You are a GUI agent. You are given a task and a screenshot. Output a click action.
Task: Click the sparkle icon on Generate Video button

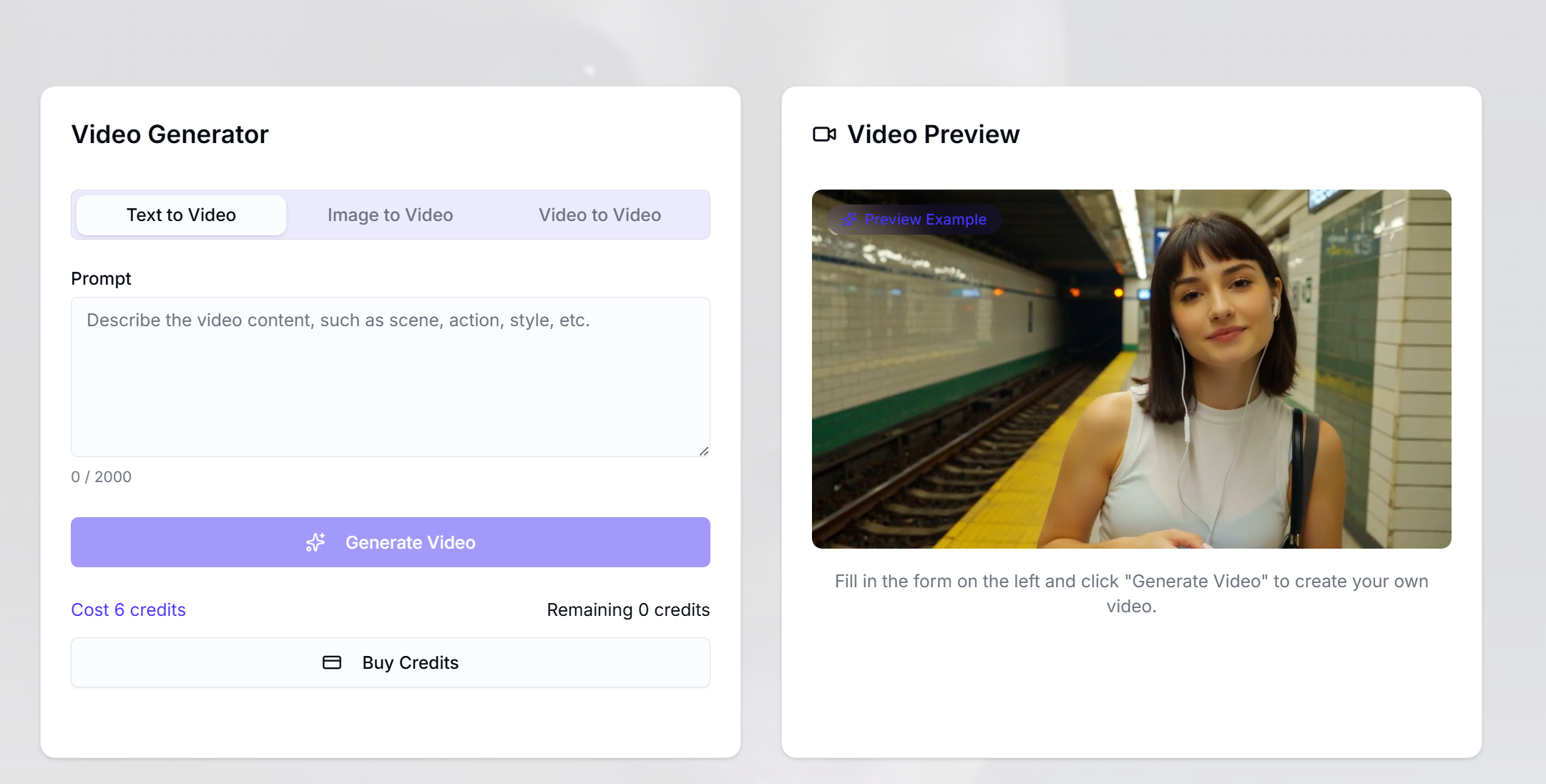pos(315,542)
